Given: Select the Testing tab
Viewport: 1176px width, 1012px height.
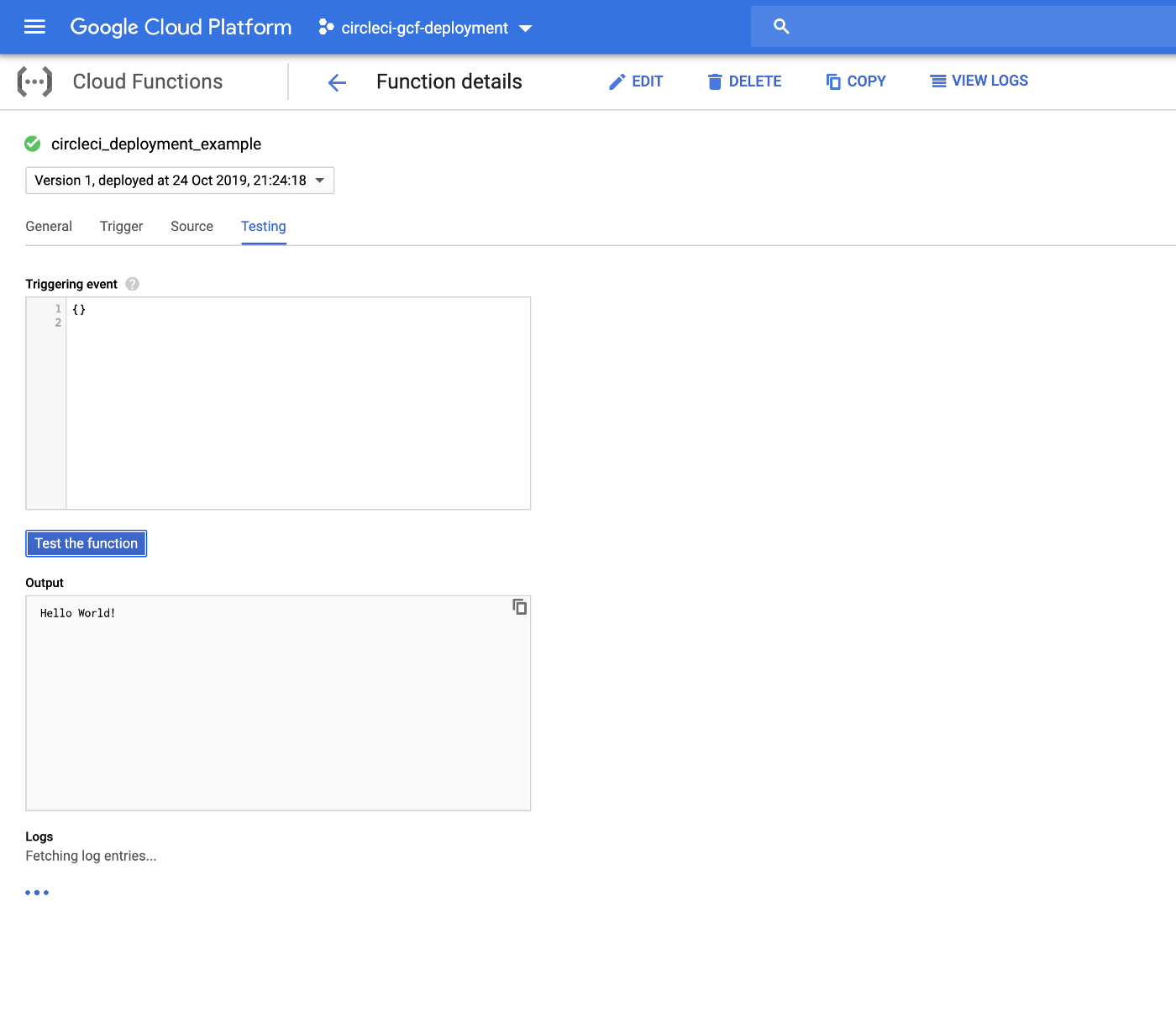Looking at the screenshot, I should tap(264, 226).
